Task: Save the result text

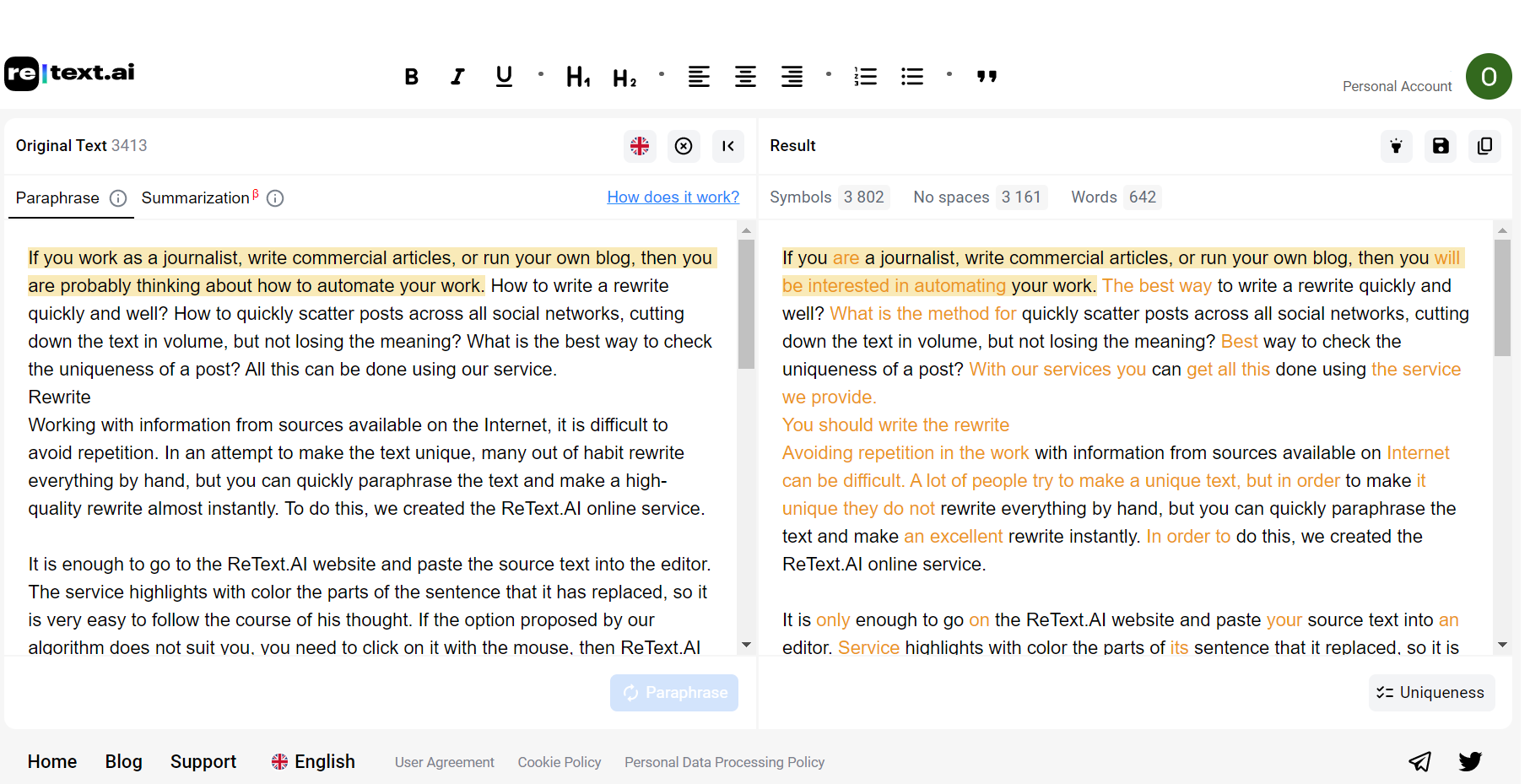Action: pos(1441,146)
